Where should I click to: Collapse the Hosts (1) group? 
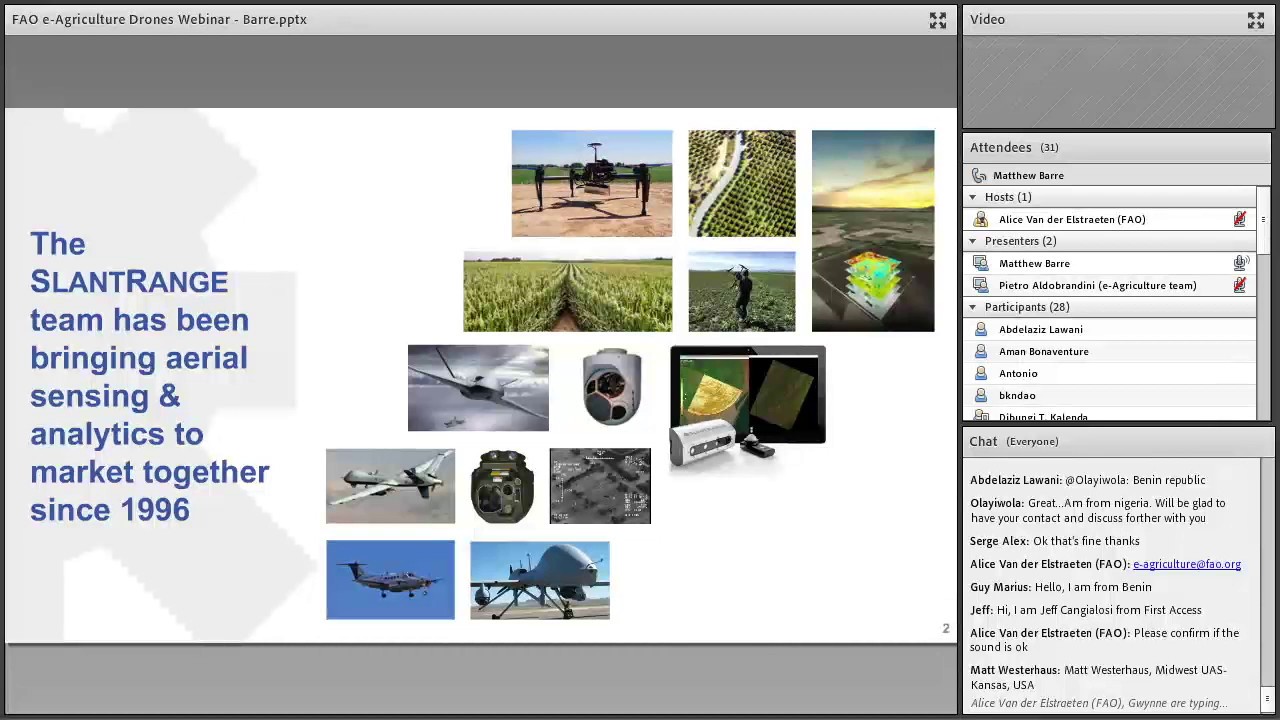972,197
